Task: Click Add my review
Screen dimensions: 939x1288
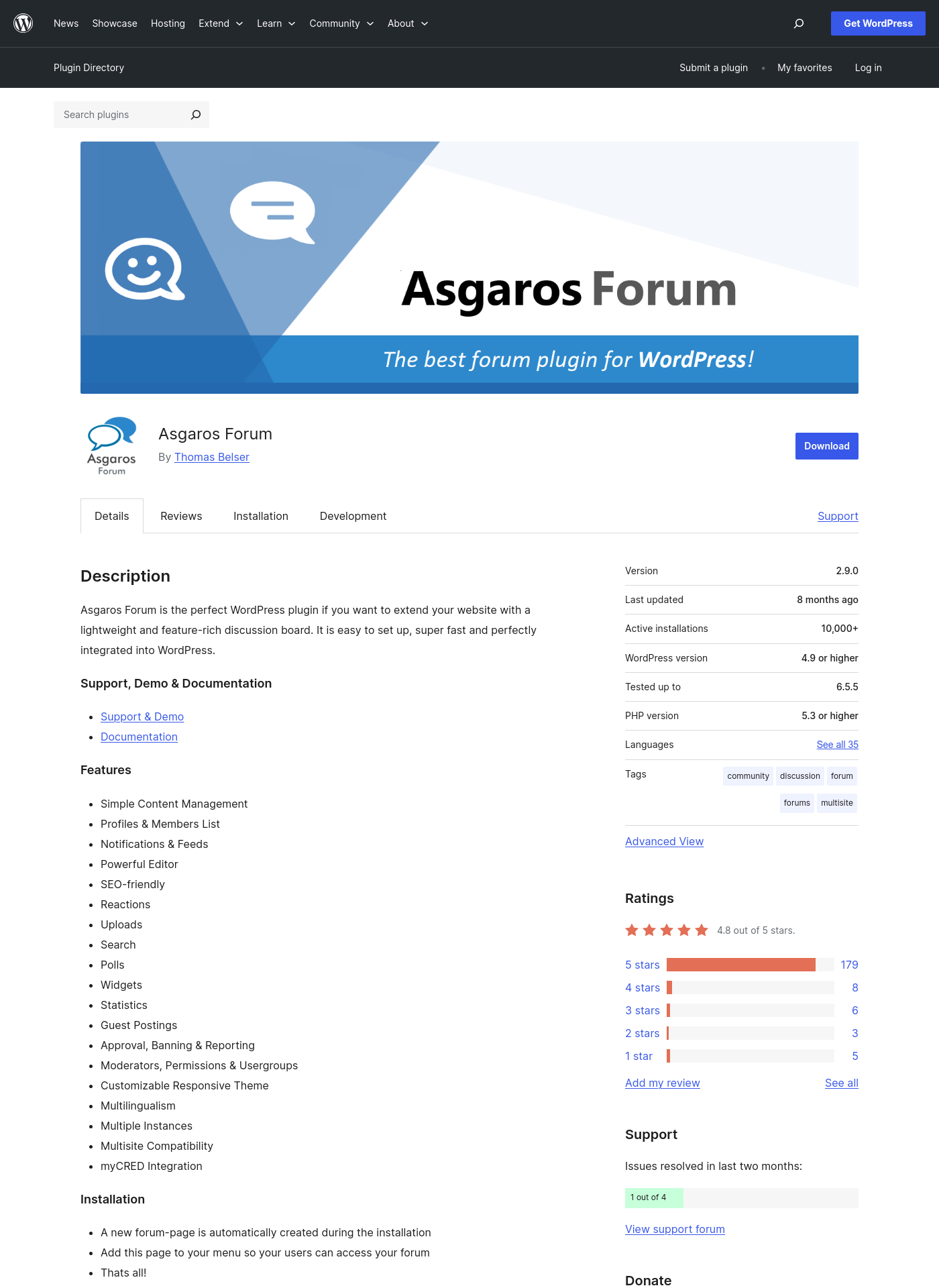Action: [663, 1083]
